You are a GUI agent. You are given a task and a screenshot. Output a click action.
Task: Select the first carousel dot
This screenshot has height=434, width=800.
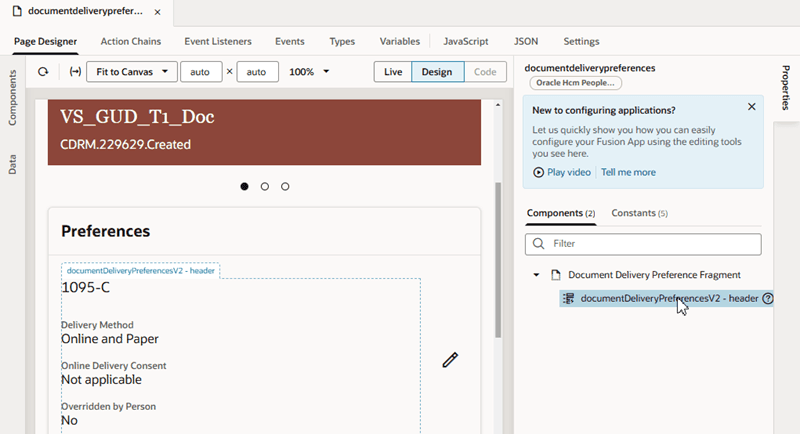tap(244, 187)
